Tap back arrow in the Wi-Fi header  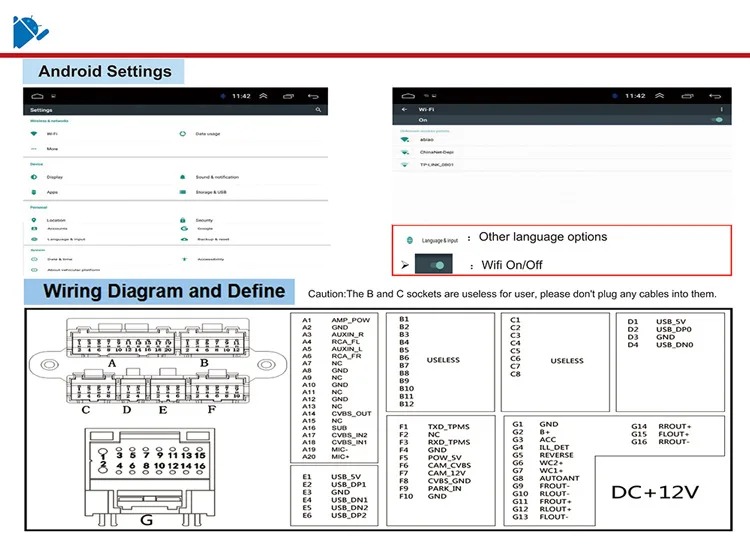pyautogui.click(x=404, y=110)
